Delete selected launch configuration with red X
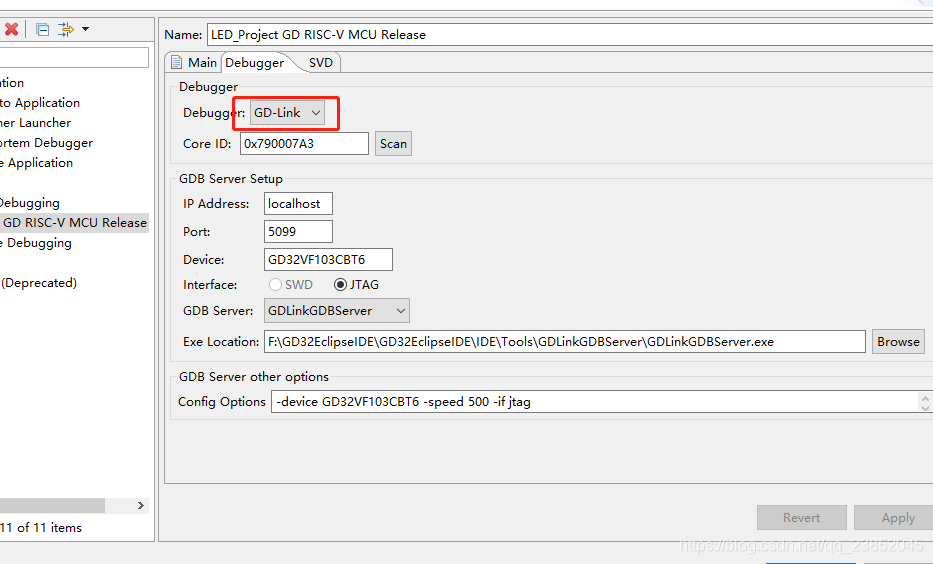Image resolution: width=933 pixels, height=564 pixels. pos(11,29)
